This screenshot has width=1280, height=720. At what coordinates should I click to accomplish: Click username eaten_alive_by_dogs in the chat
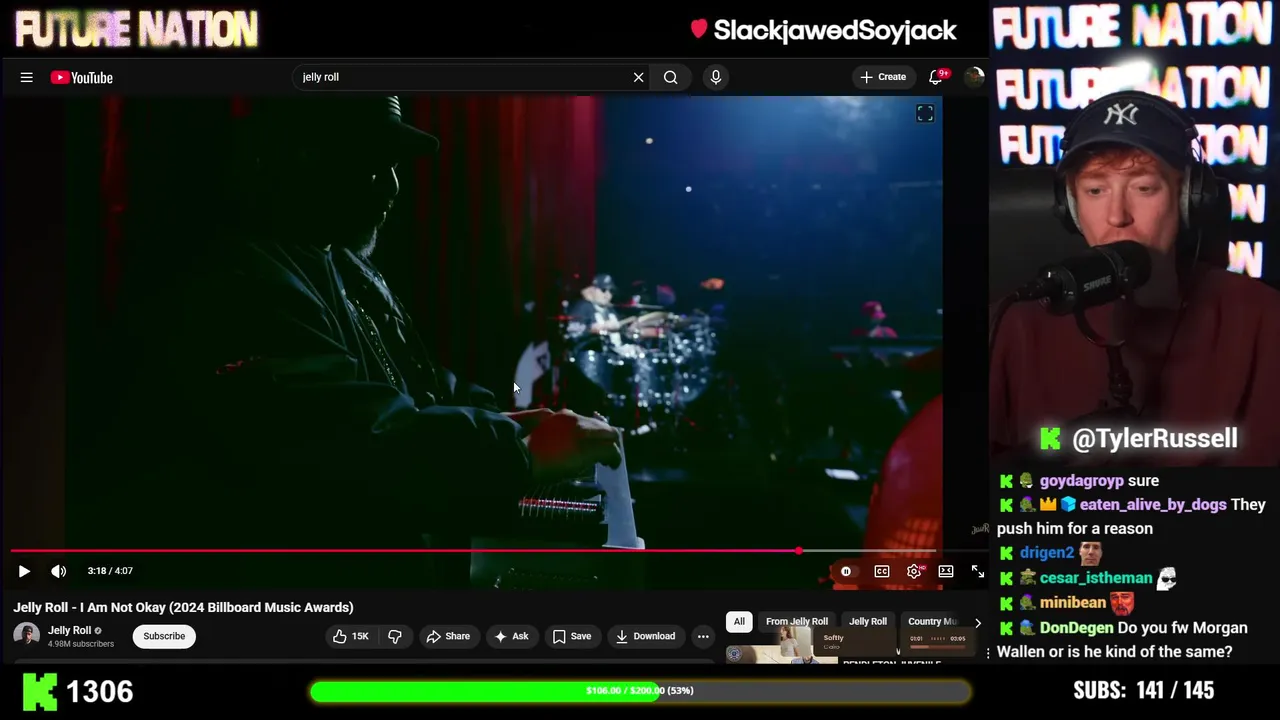tap(1153, 505)
